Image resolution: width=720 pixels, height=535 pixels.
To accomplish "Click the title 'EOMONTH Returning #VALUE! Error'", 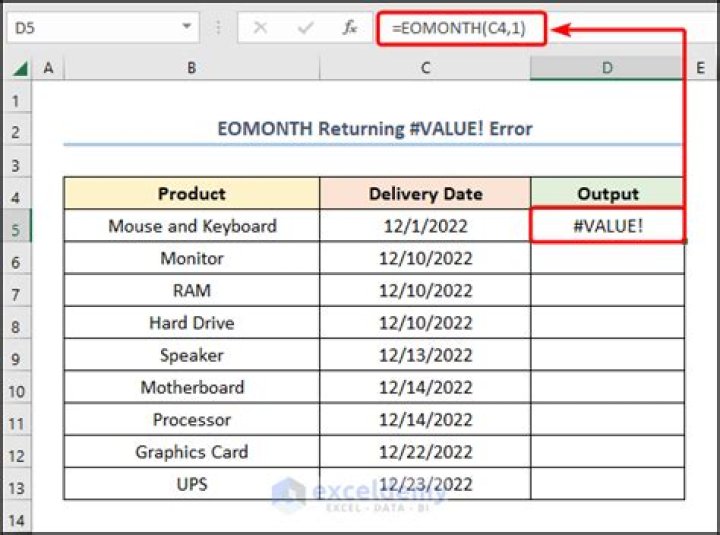I will coord(375,129).
